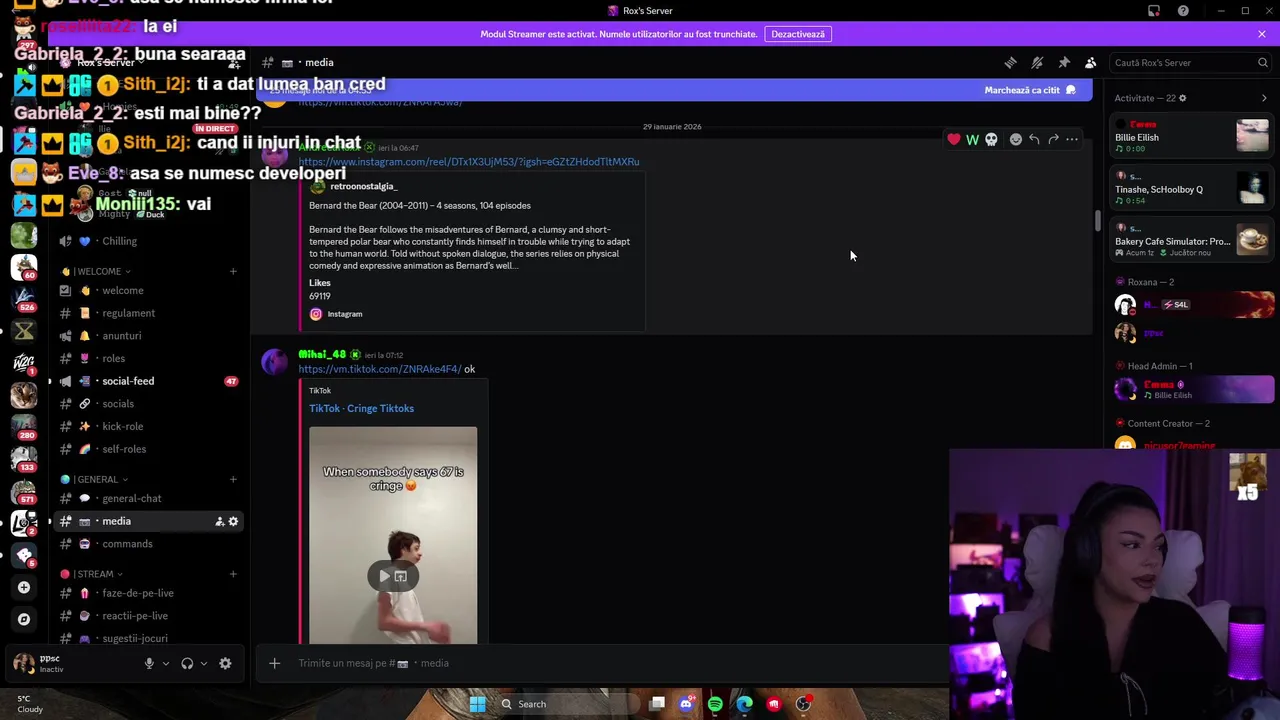Open Billie Eilish activity card
The width and height of the screenshot is (1280, 720).
pyautogui.click(x=1193, y=135)
